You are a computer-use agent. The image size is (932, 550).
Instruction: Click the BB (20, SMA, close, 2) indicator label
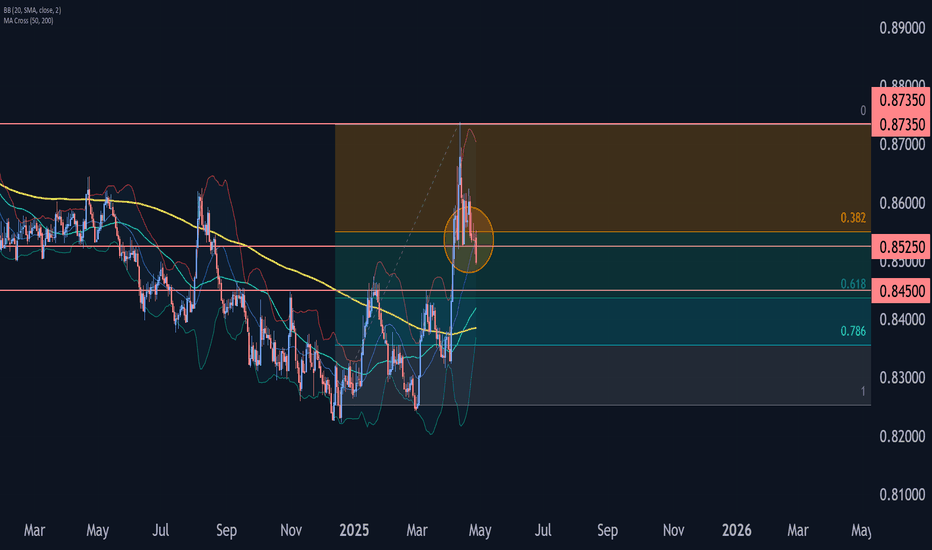32,11
